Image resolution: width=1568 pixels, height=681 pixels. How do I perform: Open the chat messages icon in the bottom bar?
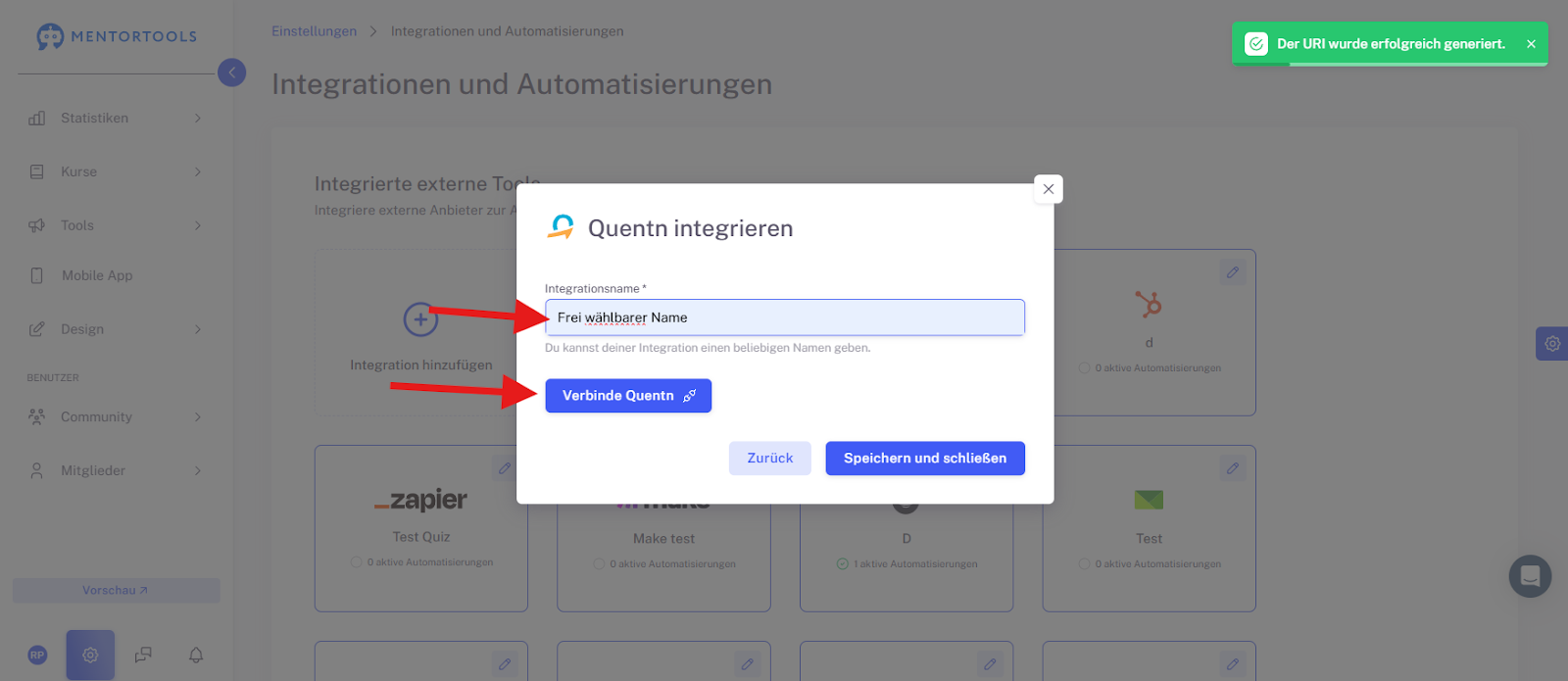click(x=143, y=655)
